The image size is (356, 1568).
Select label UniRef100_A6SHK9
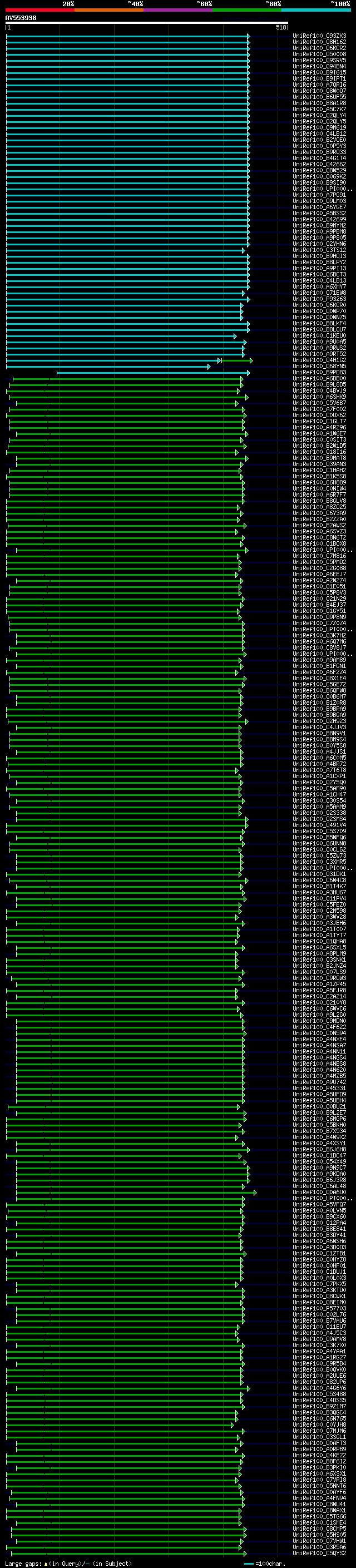click(x=319, y=397)
